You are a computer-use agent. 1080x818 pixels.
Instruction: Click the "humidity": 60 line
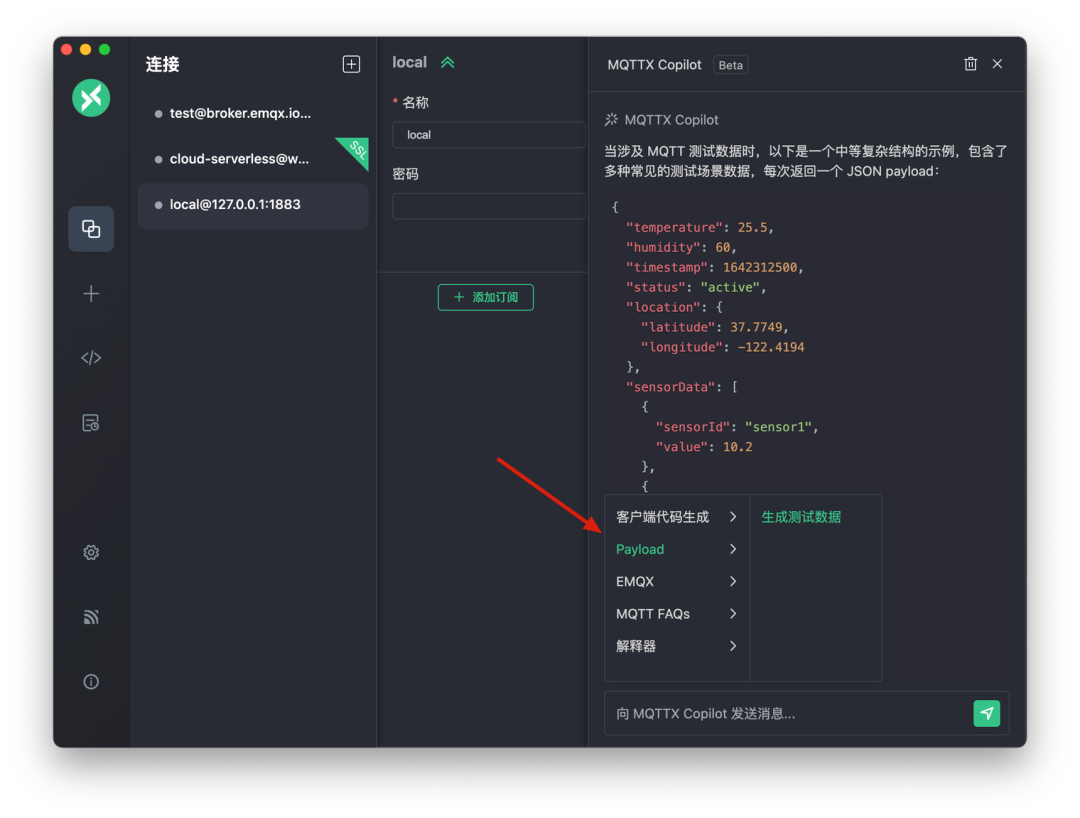click(x=681, y=248)
